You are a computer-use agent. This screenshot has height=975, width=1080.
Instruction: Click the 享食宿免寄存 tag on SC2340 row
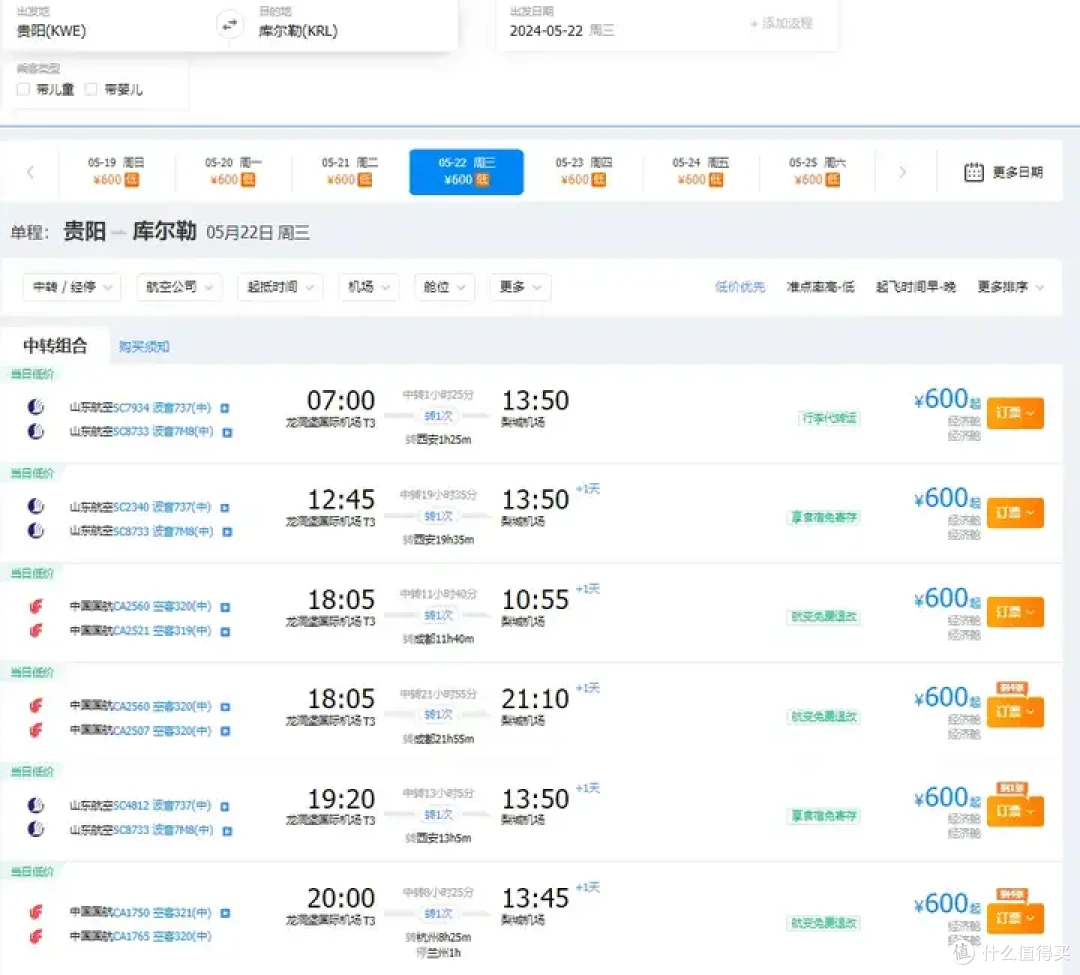point(824,517)
